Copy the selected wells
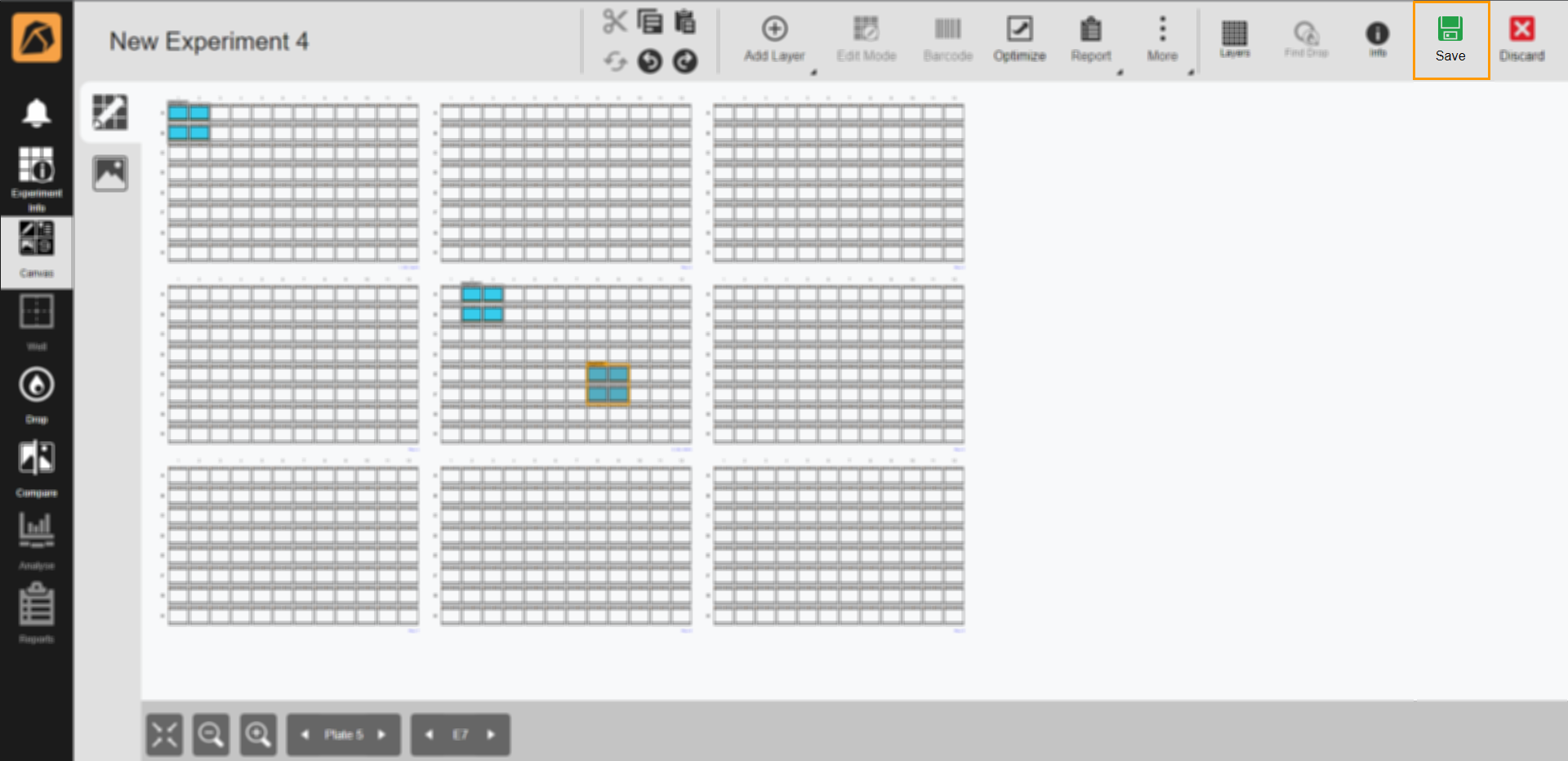 coord(650,22)
